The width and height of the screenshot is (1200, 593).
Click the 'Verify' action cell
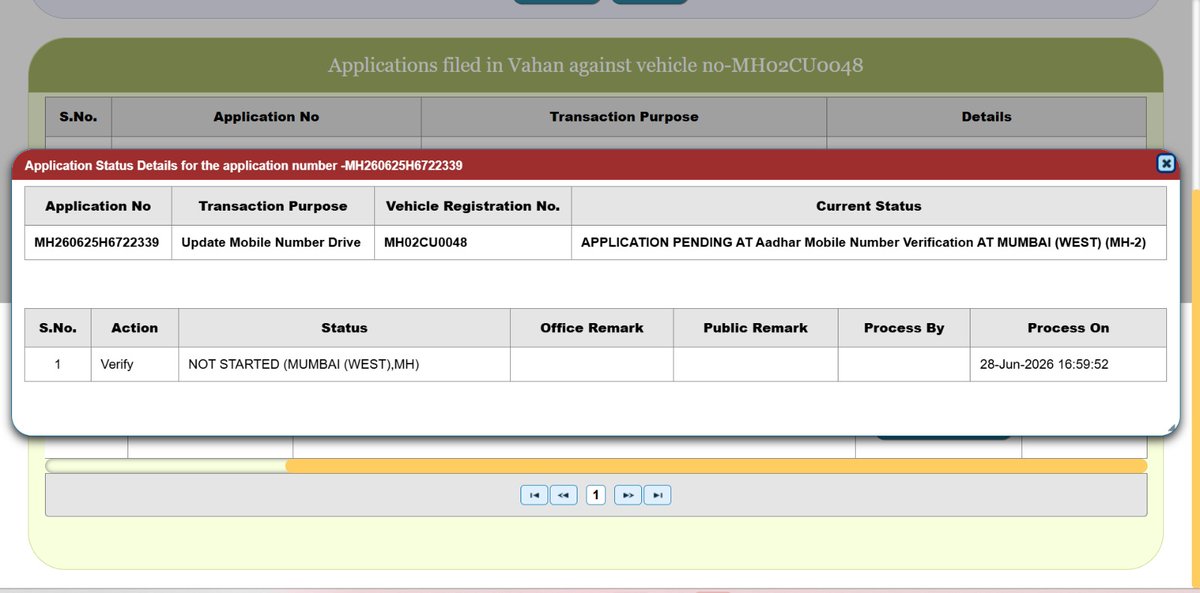(135, 364)
